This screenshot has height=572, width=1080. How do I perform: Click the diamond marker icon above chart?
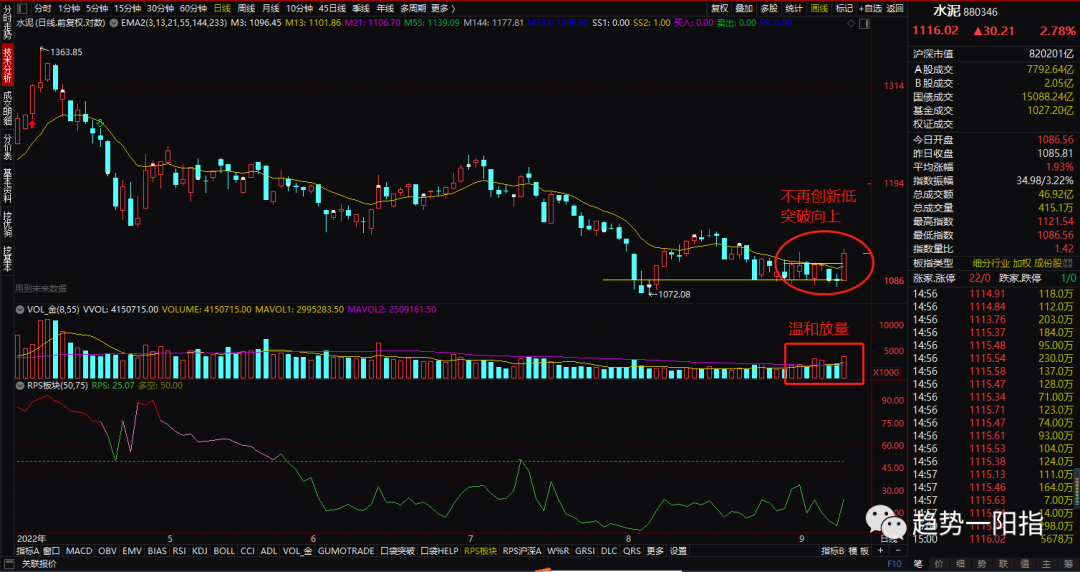point(852,23)
